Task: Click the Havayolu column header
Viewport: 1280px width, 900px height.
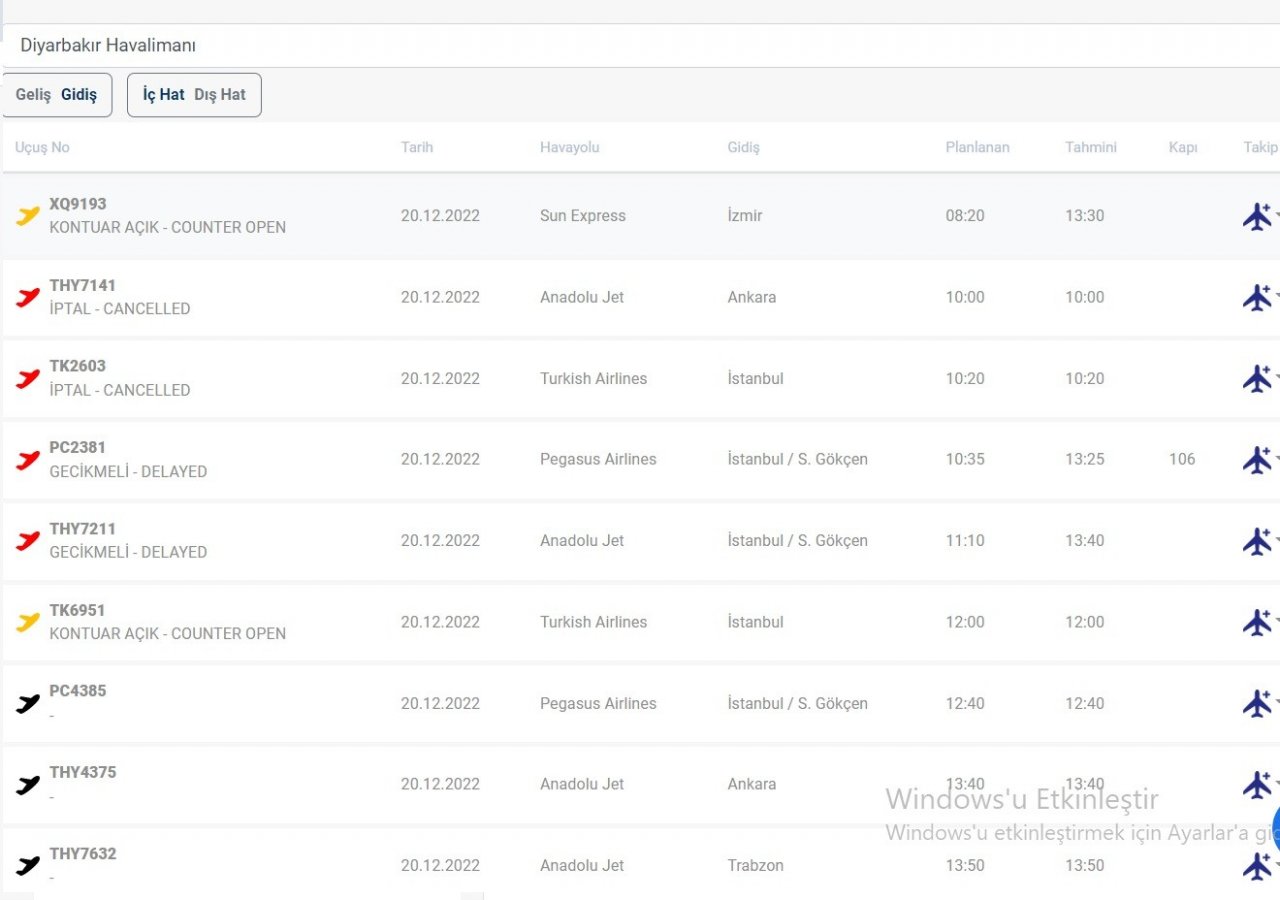Action: coord(569,147)
